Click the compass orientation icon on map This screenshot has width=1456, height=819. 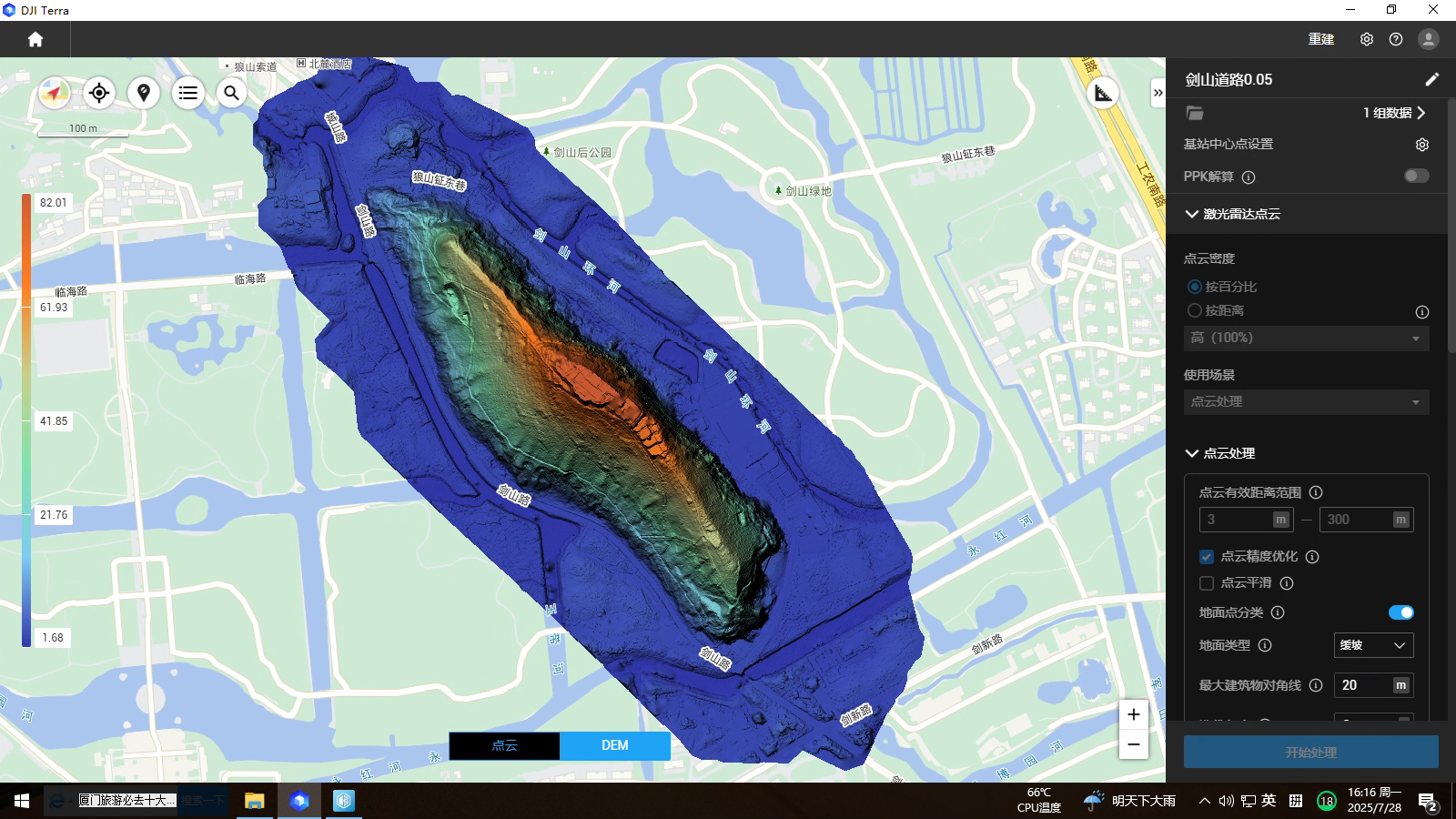click(55, 93)
